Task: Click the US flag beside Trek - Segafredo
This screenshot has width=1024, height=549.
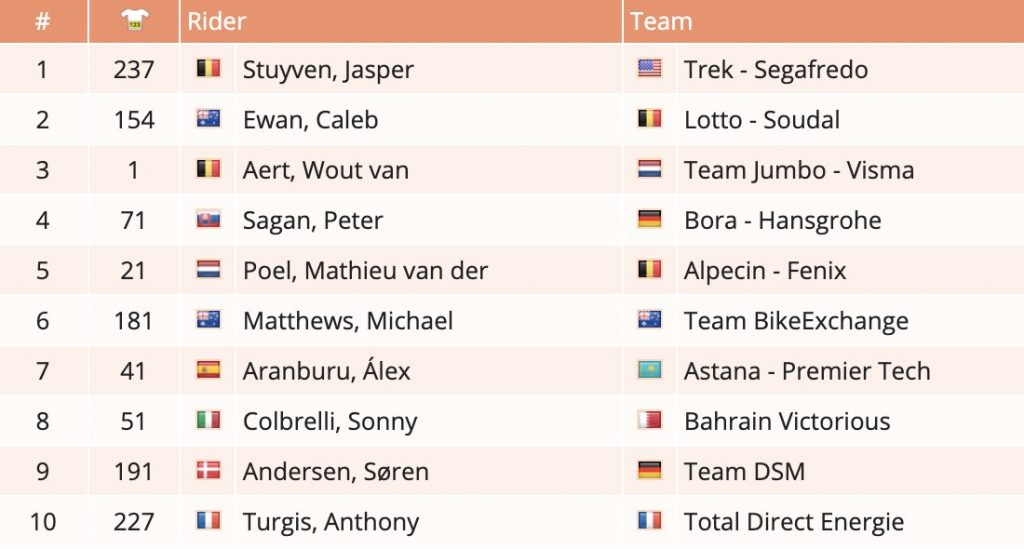Action: coord(649,68)
